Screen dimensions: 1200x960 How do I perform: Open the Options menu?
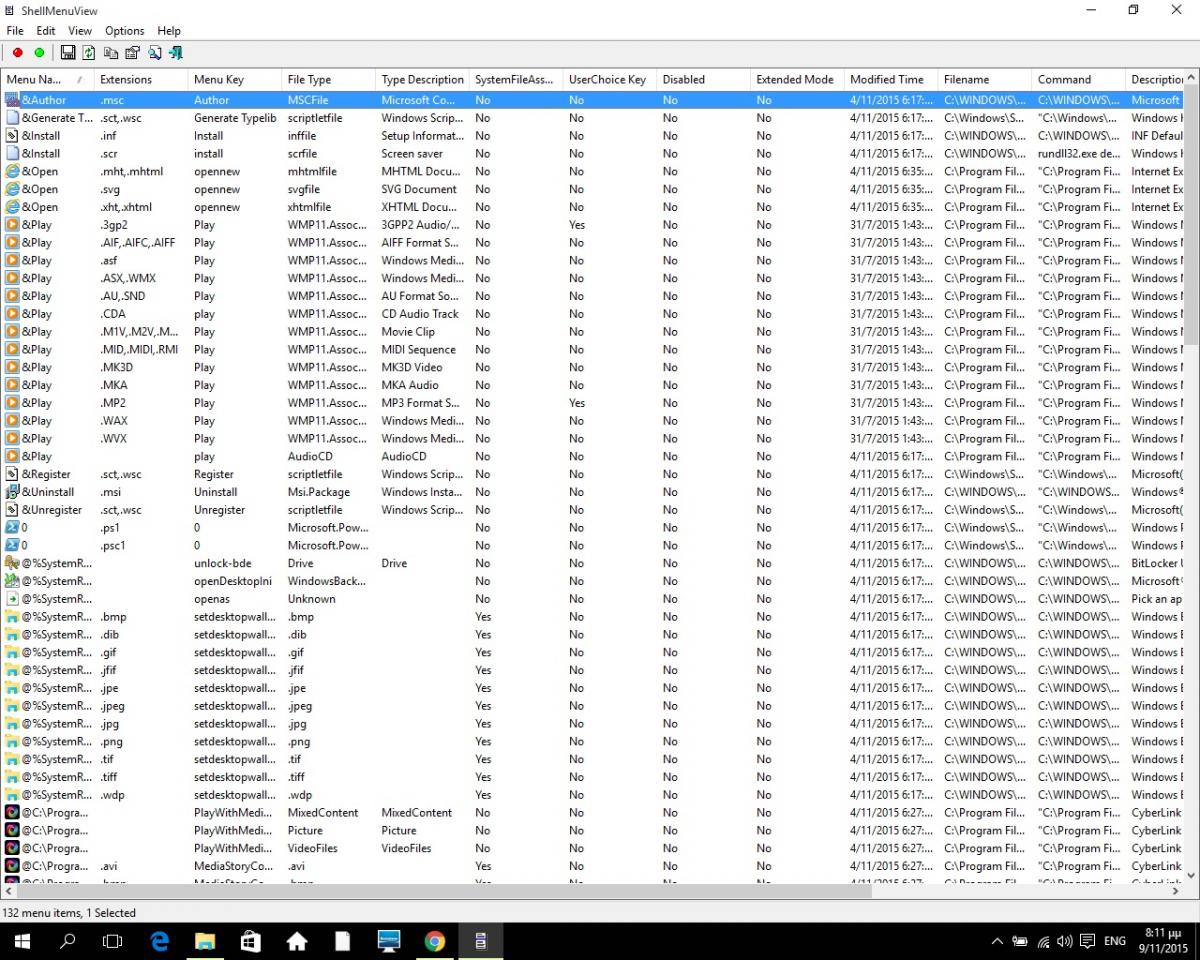(125, 31)
